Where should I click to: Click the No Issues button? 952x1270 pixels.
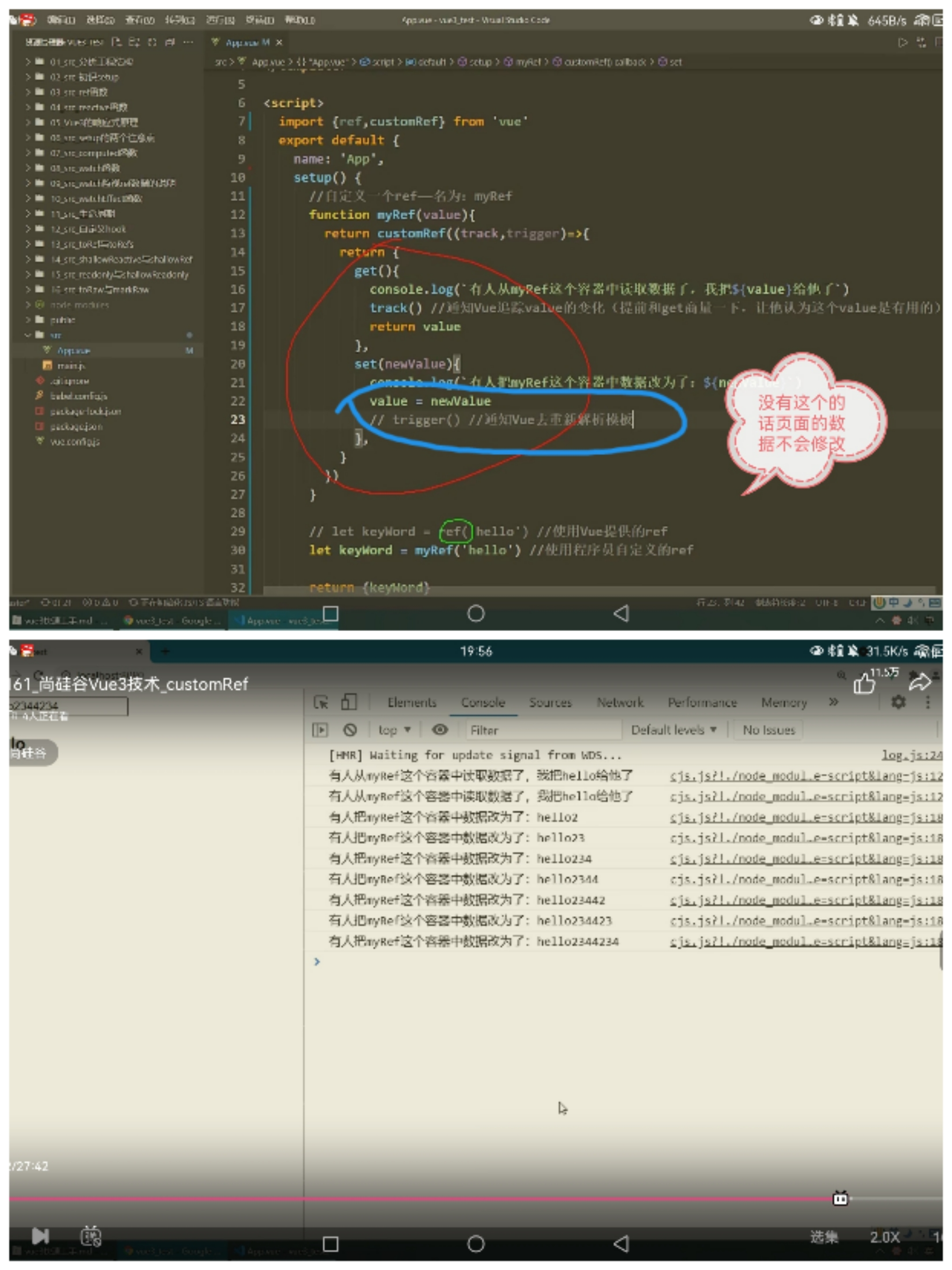coord(768,730)
